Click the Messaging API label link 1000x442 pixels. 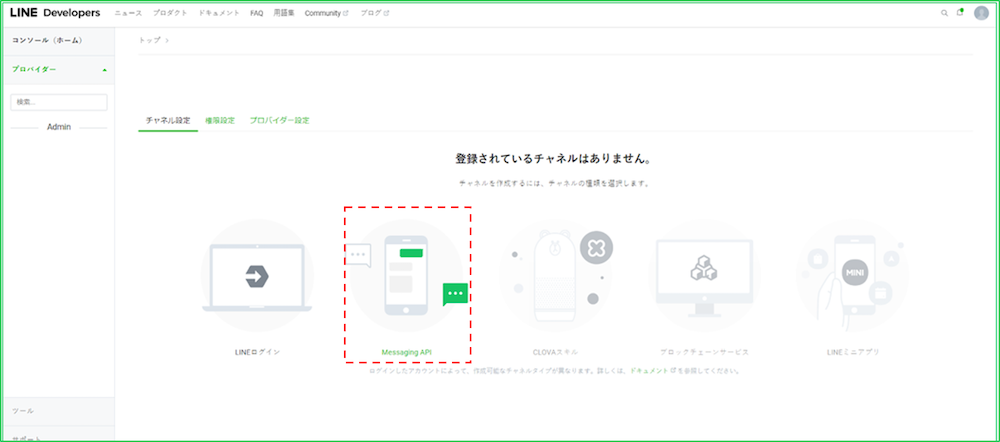(407, 352)
